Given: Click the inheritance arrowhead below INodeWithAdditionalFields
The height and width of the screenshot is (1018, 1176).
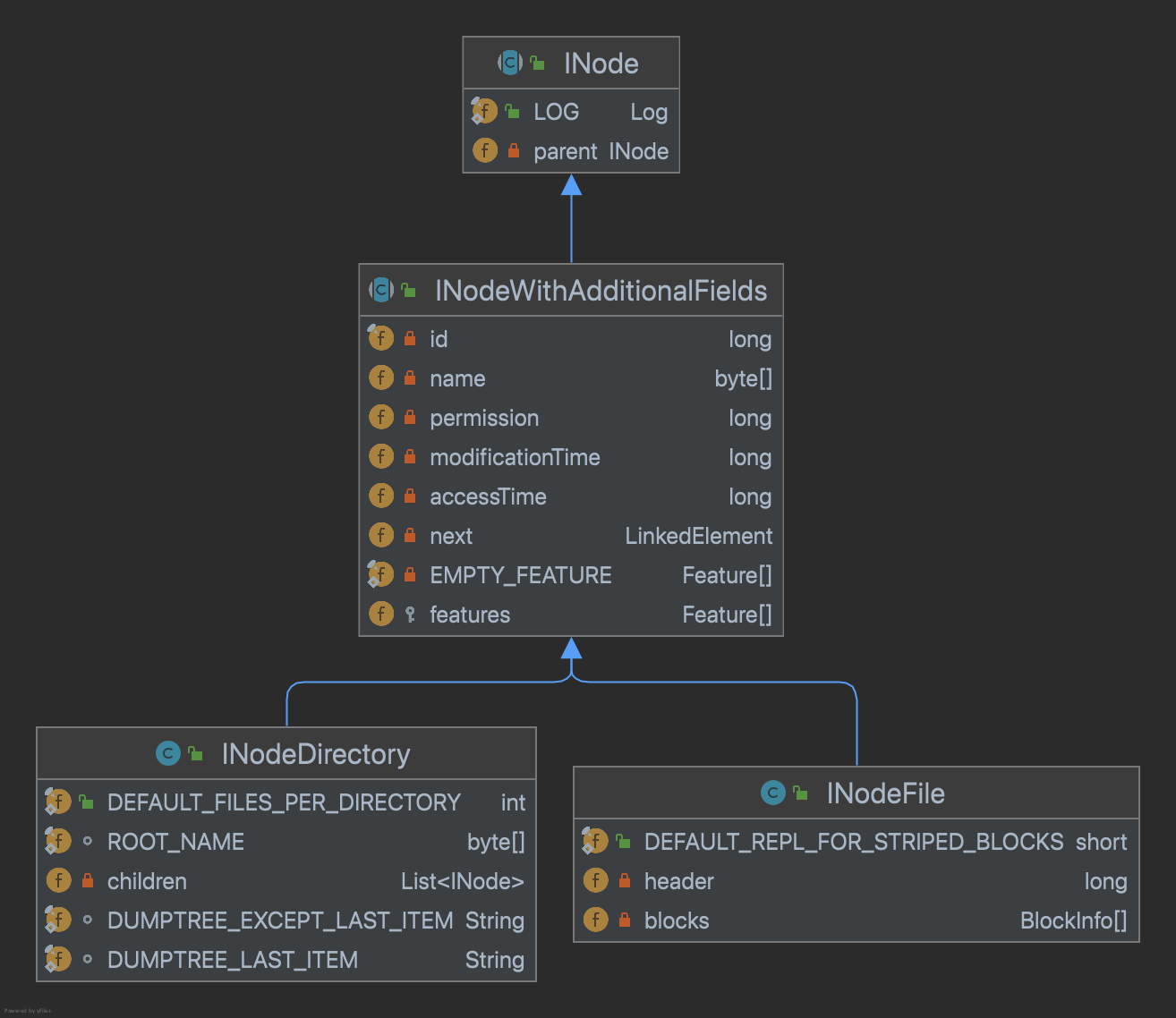Looking at the screenshot, I should [x=571, y=649].
